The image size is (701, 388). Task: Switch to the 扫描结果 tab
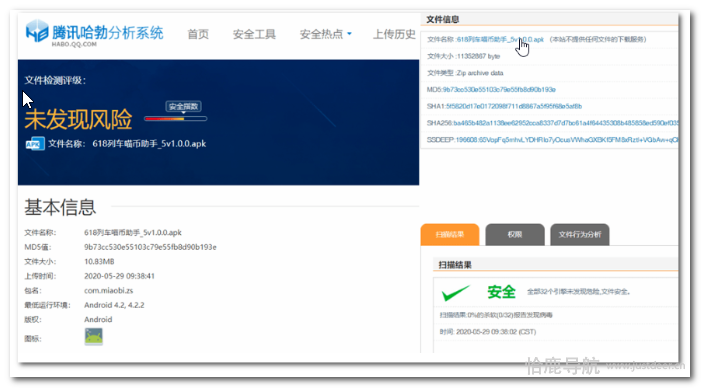click(x=450, y=235)
